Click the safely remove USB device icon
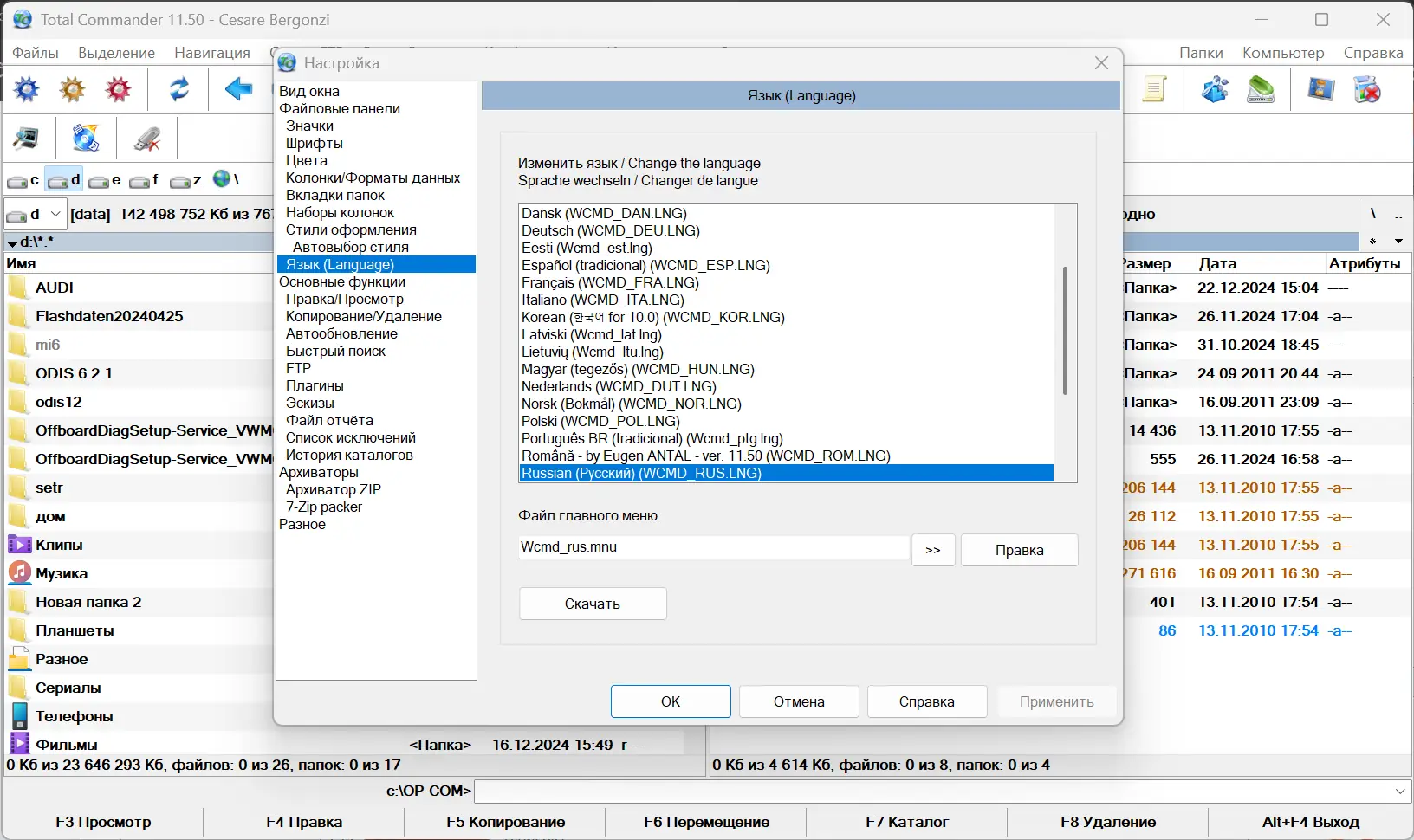This screenshot has height=840, width=1414. click(146, 139)
